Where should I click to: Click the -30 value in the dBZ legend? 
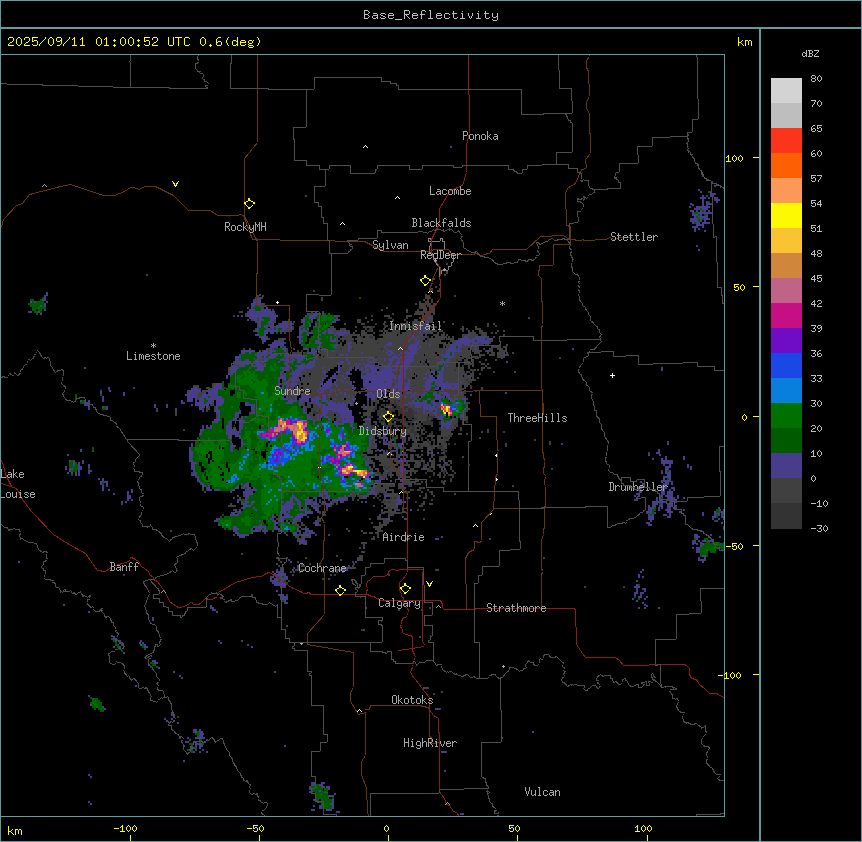pyautogui.click(x=819, y=529)
